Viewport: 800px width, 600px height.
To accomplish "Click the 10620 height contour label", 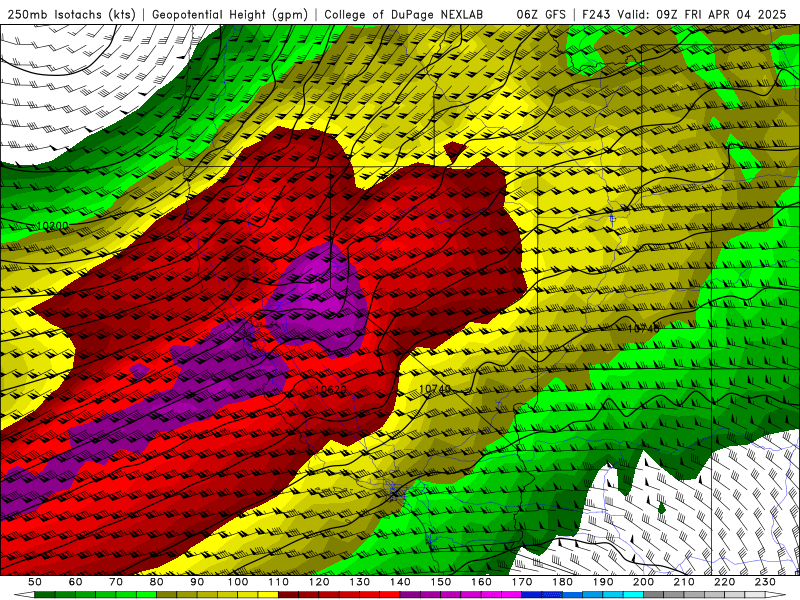I will 331,389.
